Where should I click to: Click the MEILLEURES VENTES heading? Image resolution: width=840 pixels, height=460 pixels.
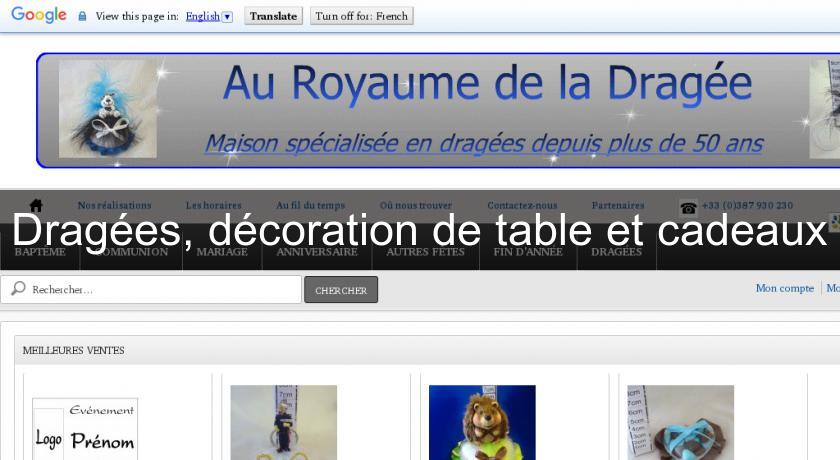[73, 350]
